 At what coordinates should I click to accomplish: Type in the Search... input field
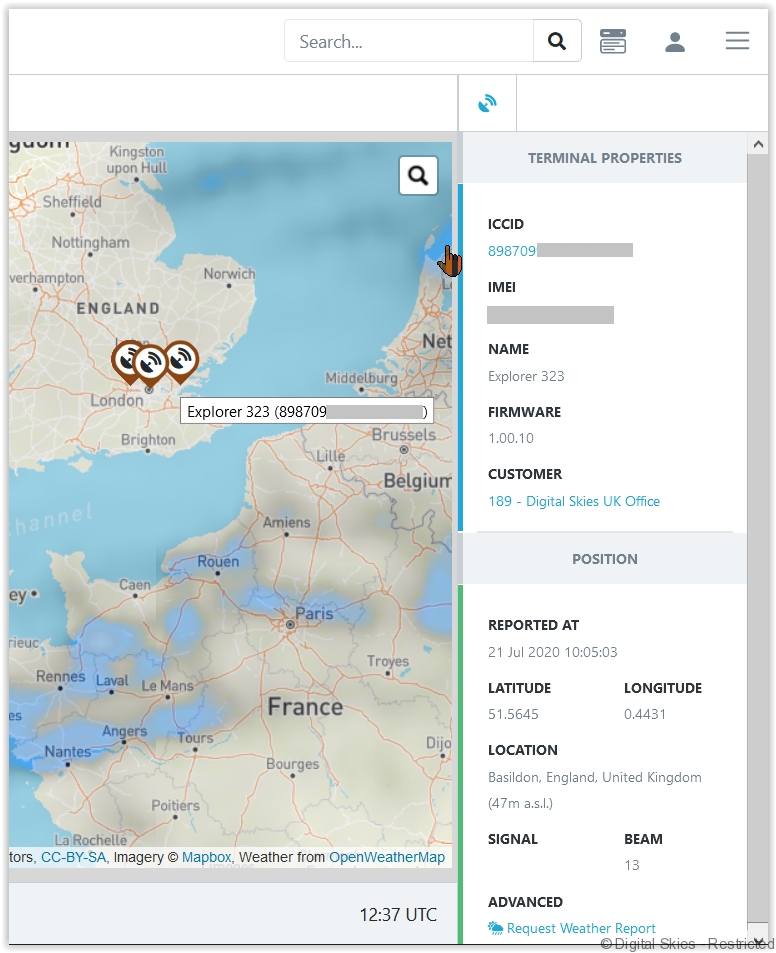tap(410, 42)
